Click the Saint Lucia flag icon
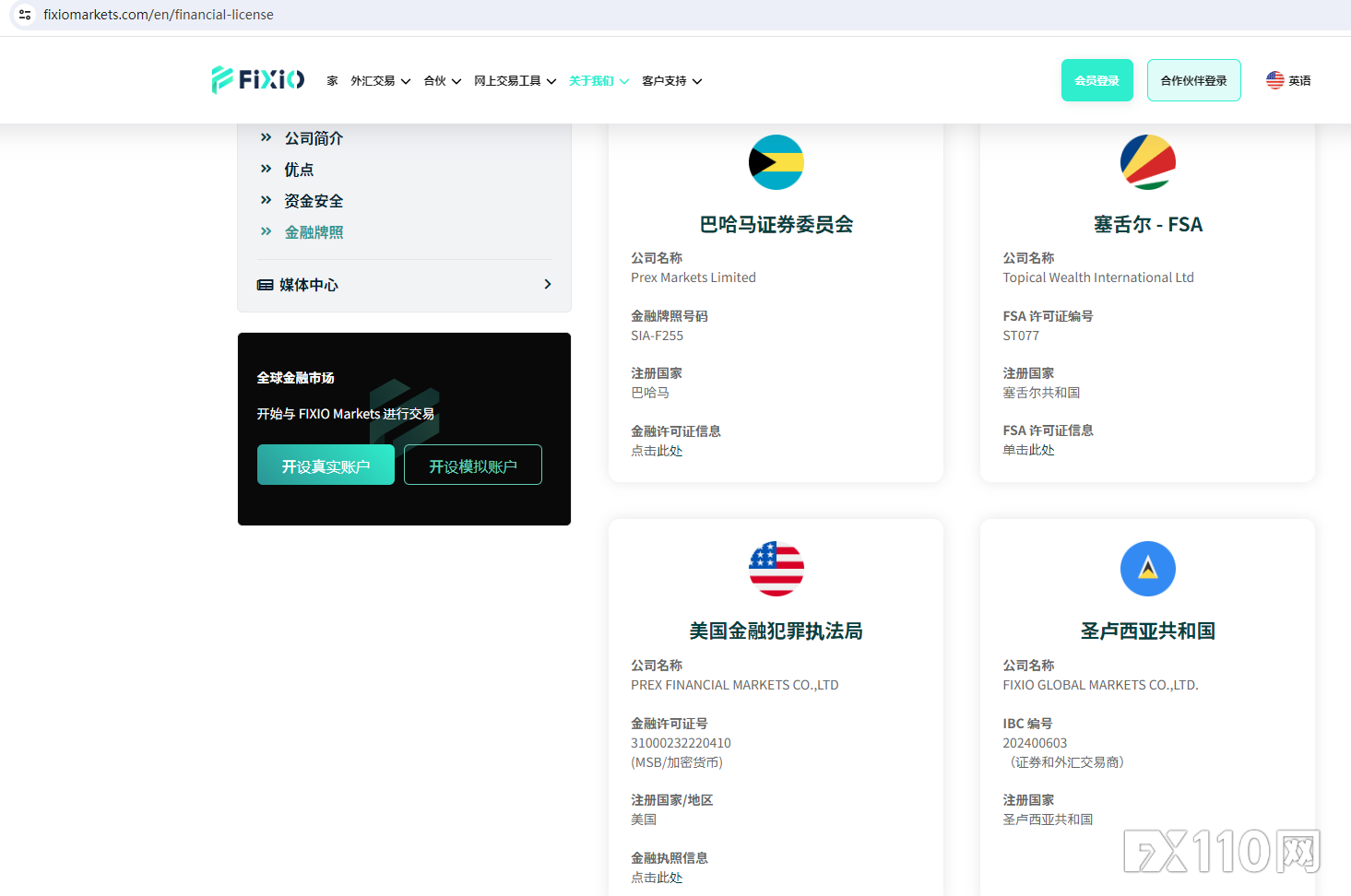Viewport: 1351px width, 896px height. (1147, 569)
